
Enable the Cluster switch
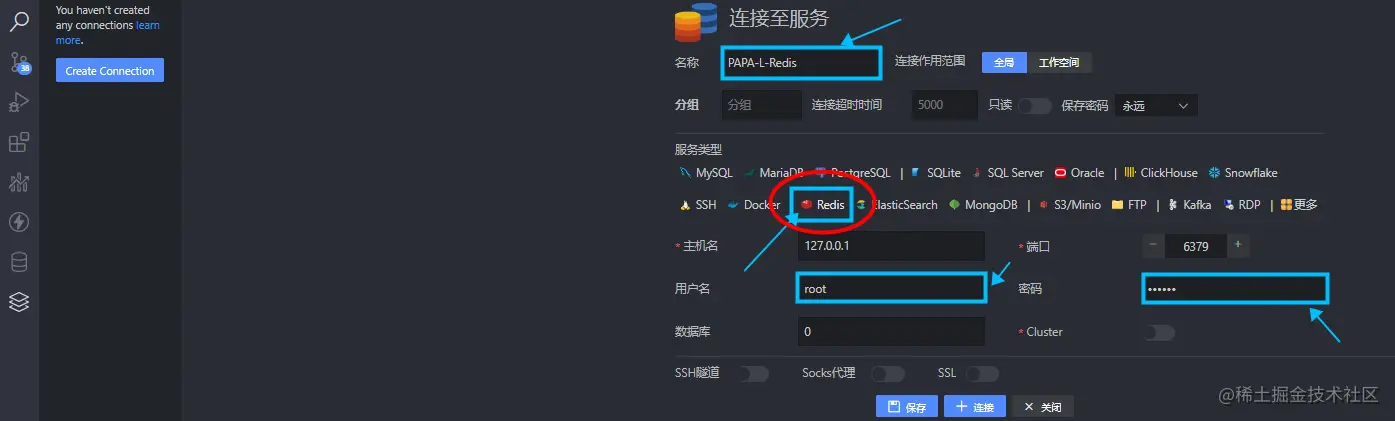coord(1158,332)
